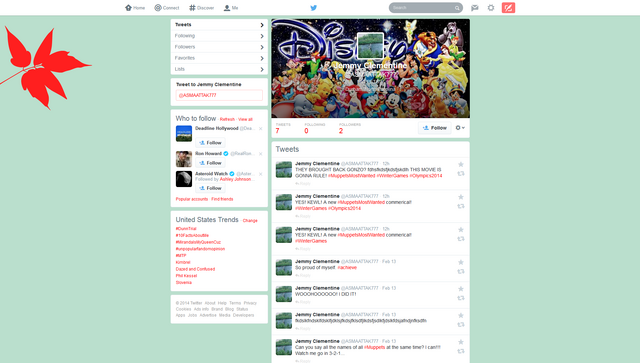This screenshot has width=640, height=363.
Task: Open the Developers footer link
Action: point(243,315)
